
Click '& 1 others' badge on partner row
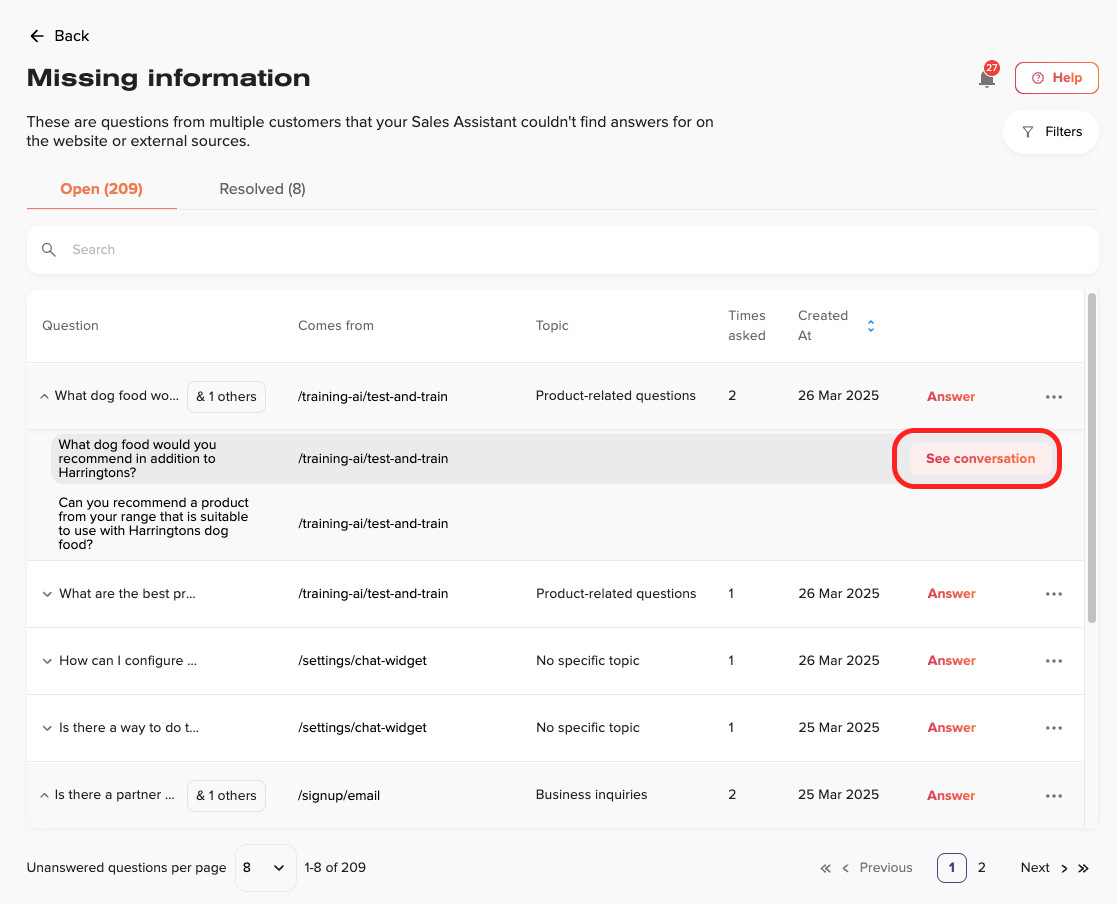pos(227,796)
